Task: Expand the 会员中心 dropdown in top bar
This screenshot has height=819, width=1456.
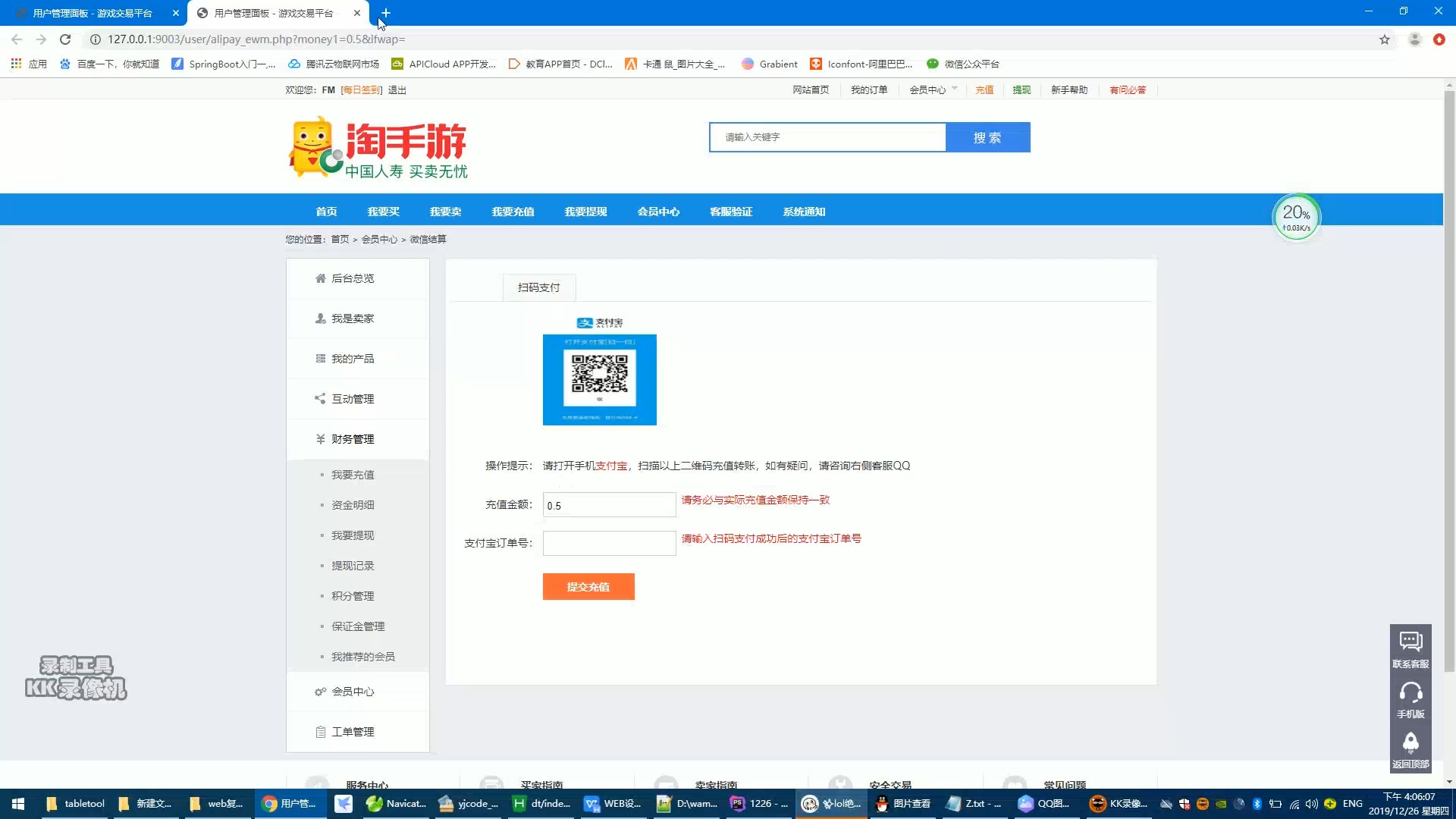Action: pos(933,89)
